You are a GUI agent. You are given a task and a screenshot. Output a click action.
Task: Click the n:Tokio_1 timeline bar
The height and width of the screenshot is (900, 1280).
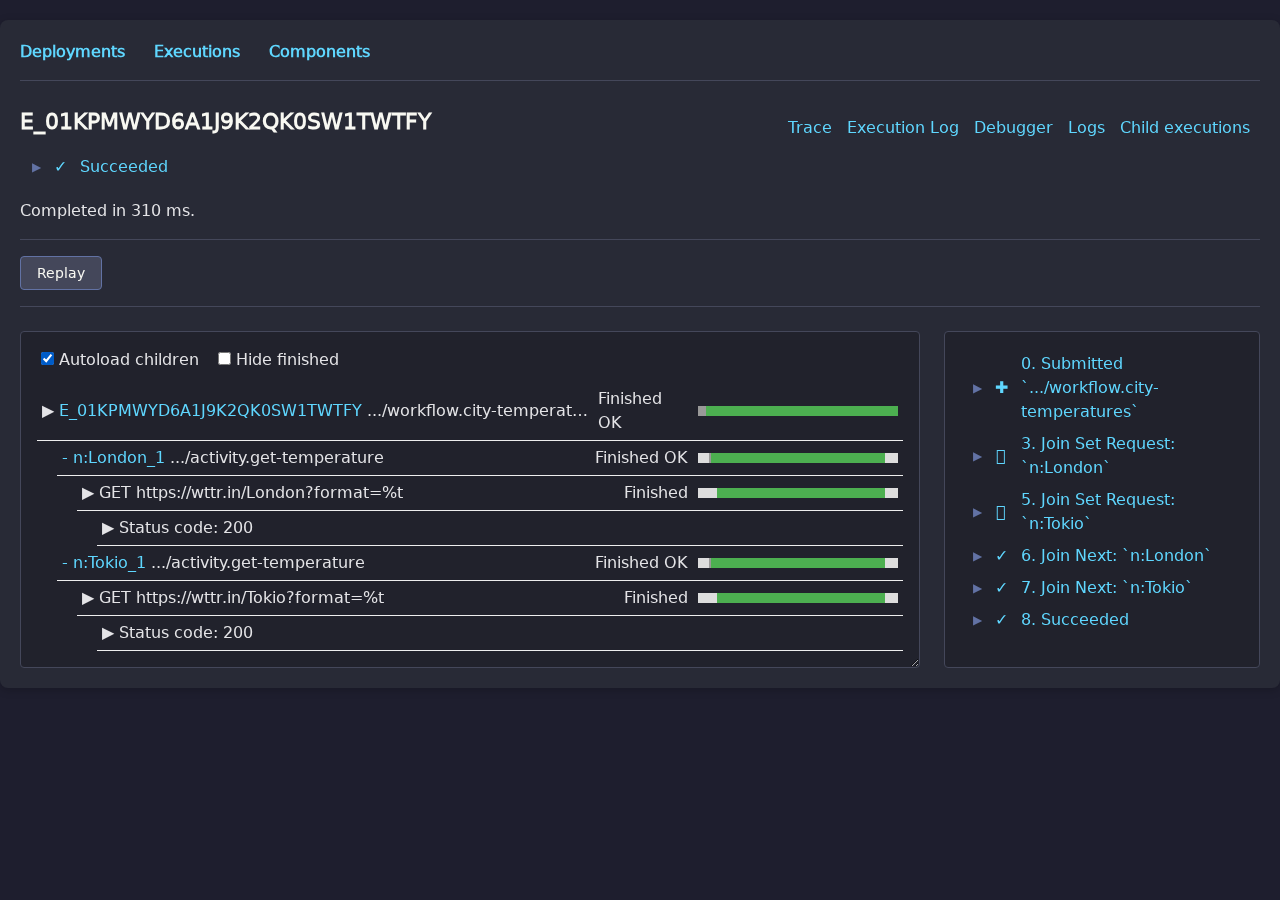click(798, 563)
